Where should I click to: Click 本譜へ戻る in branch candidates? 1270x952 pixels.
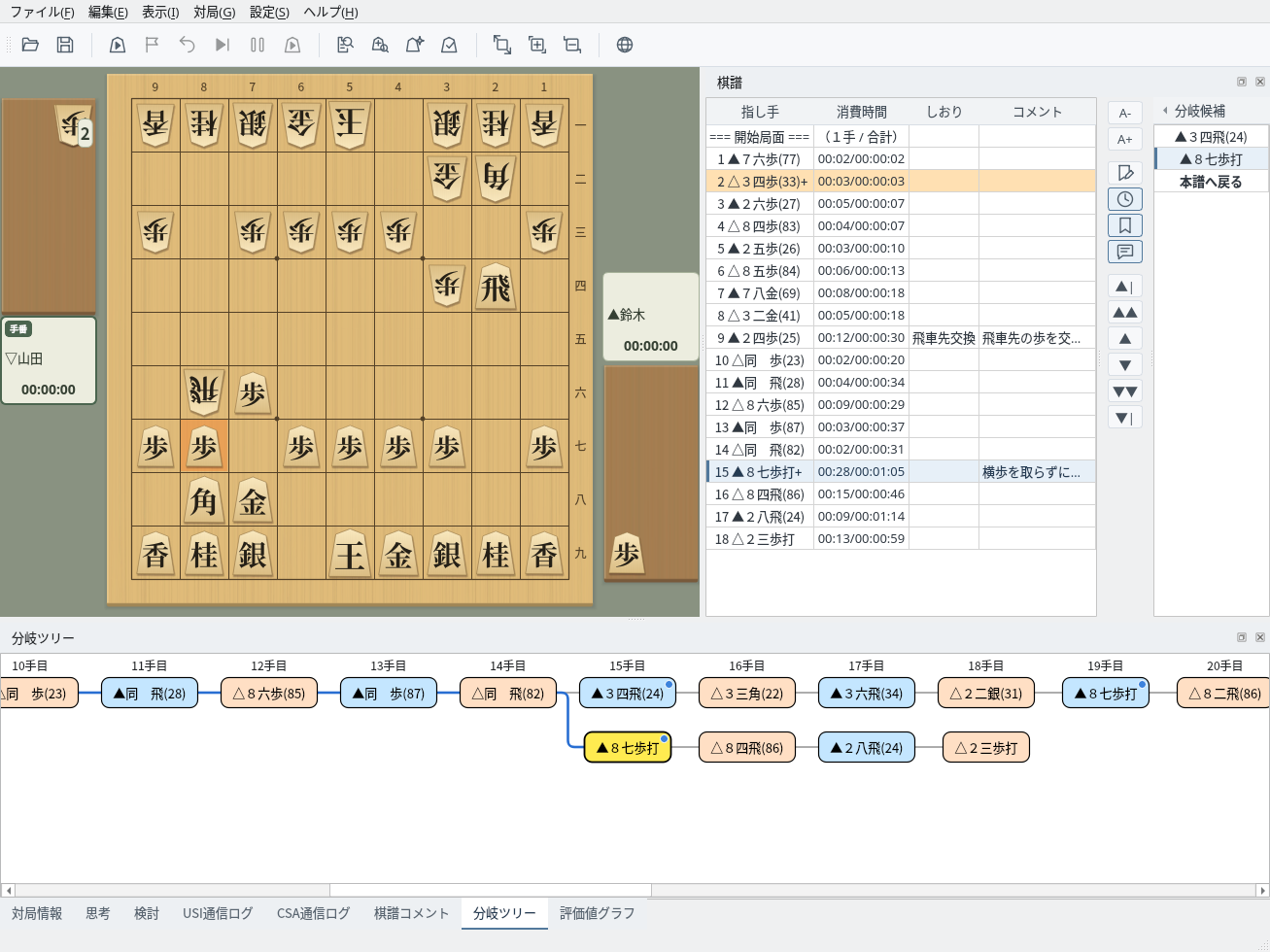tap(1211, 182)
